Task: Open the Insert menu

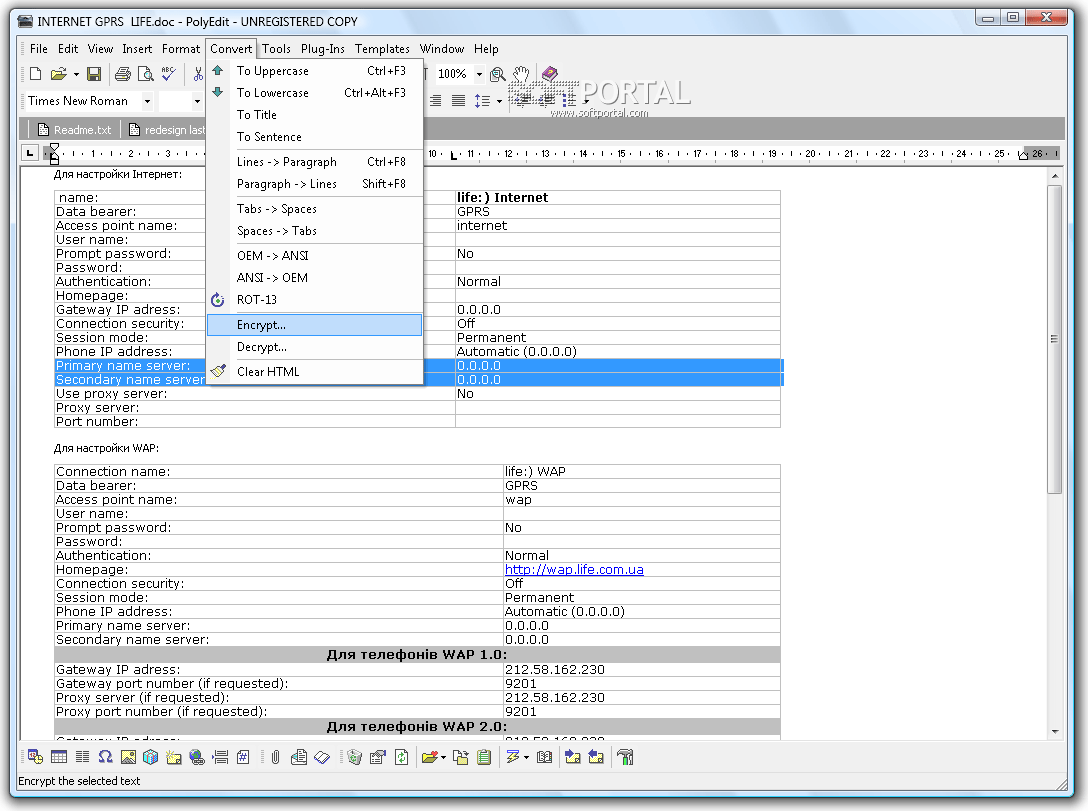Action: click(137, 49)
